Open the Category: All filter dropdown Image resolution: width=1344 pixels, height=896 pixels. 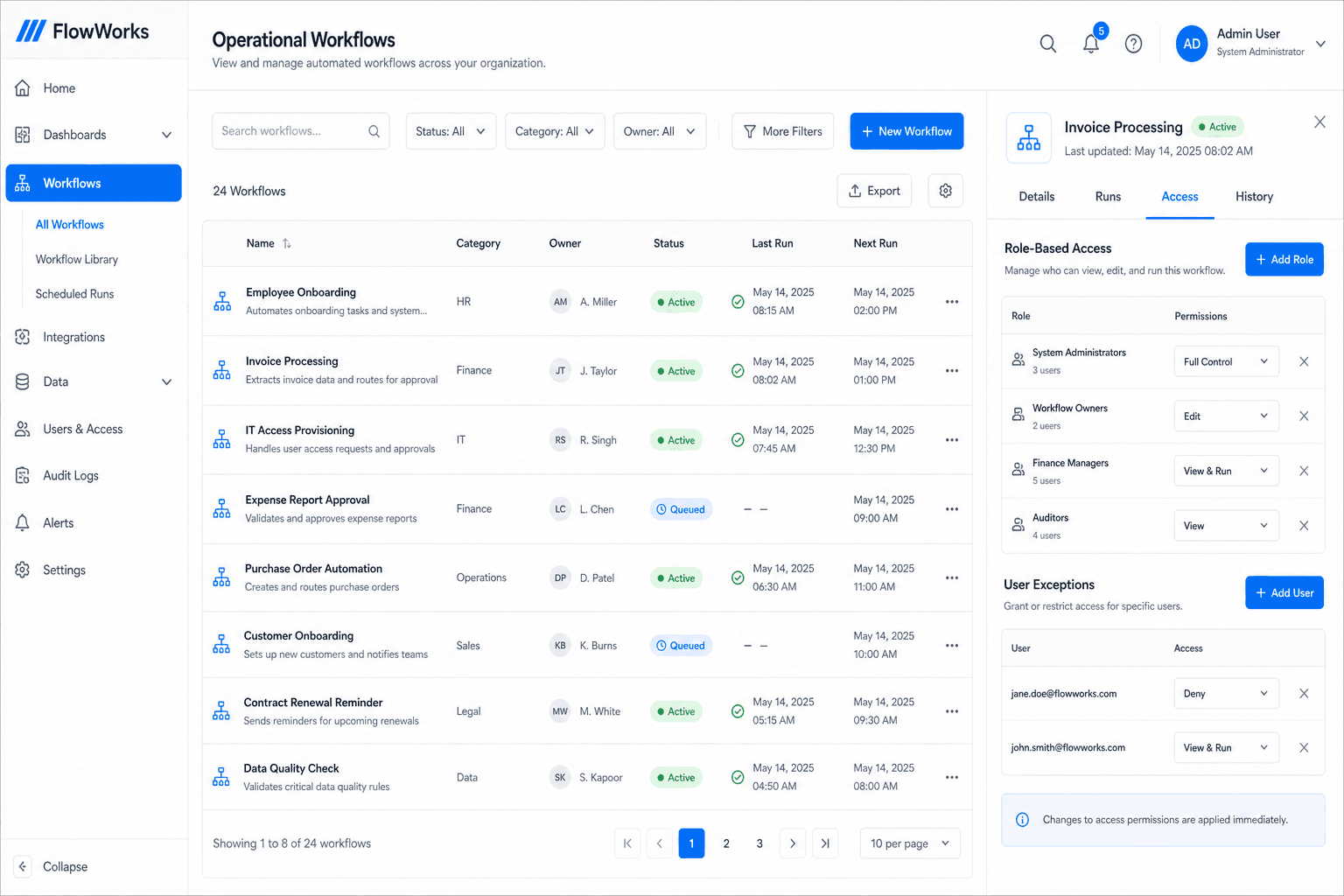555,131
